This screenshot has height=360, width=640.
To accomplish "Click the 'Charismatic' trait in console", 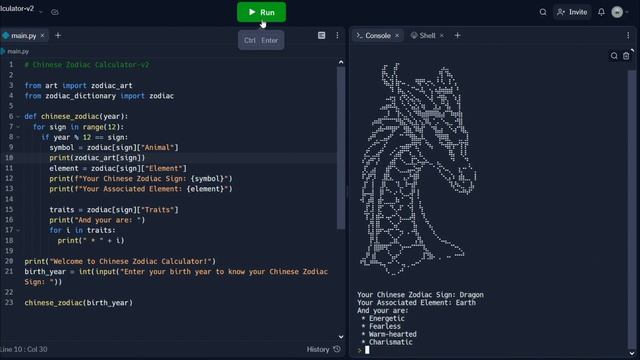I will pos(391,342).
